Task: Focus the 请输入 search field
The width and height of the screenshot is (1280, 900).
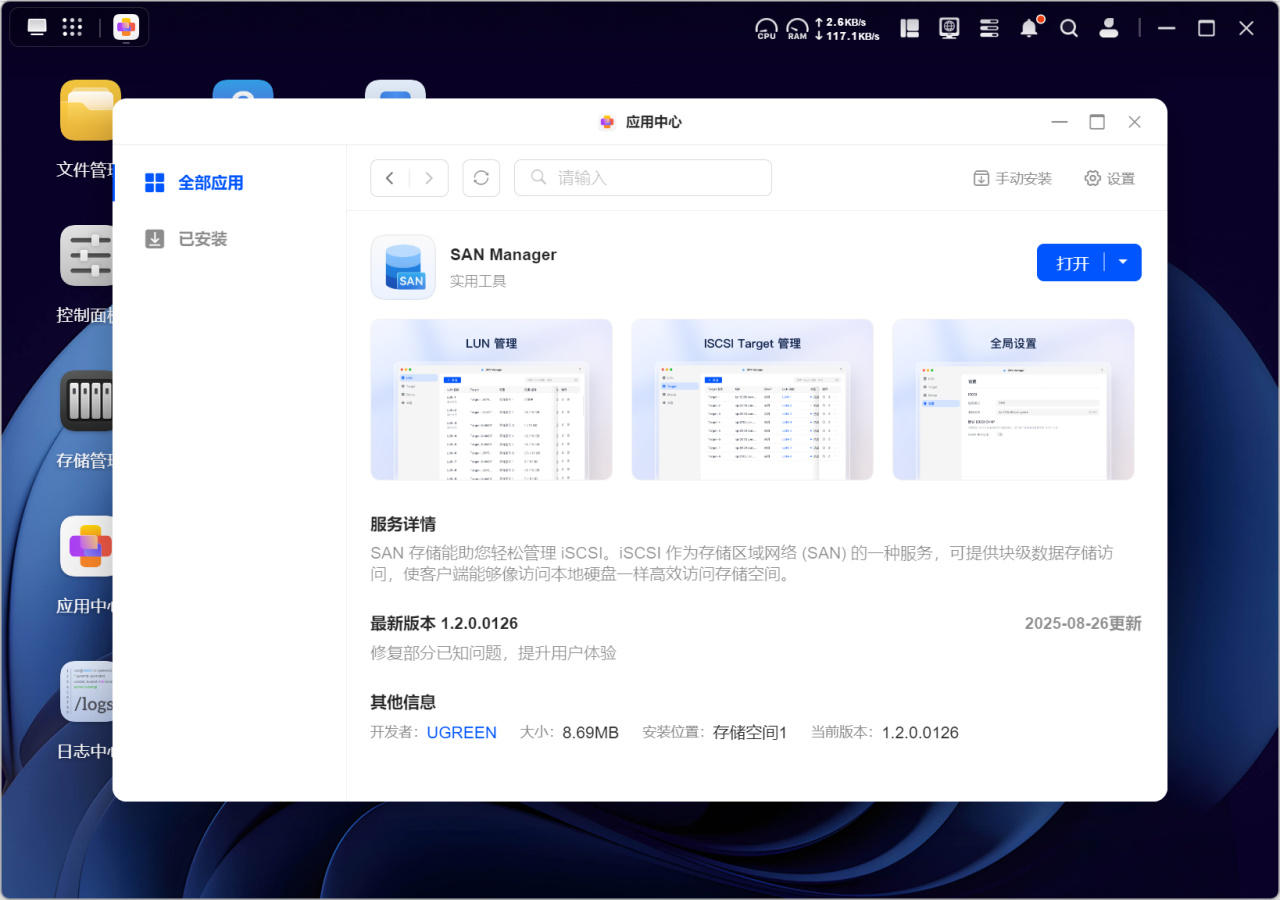Action: point(643,178)
